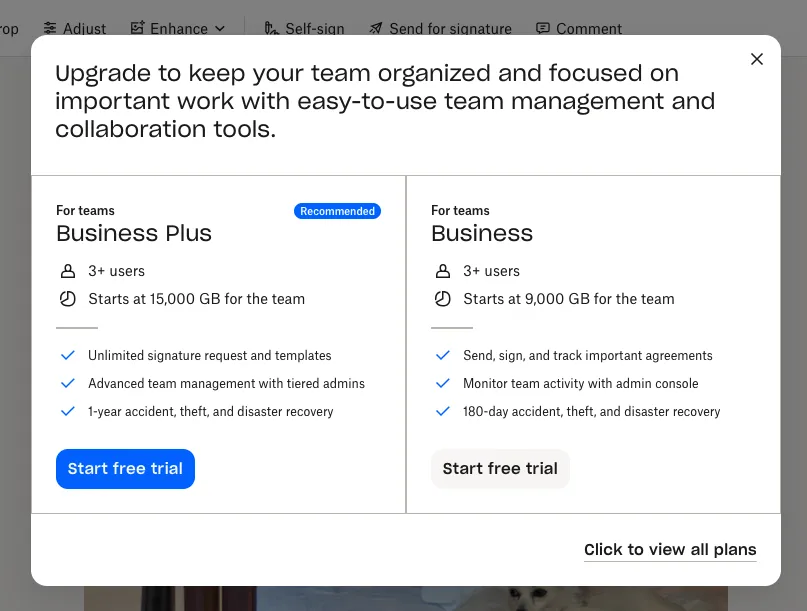The width and height of the screenshot is (807, 611).
Task: Click checkmark beside Monitor team activity
Action: 443,383
